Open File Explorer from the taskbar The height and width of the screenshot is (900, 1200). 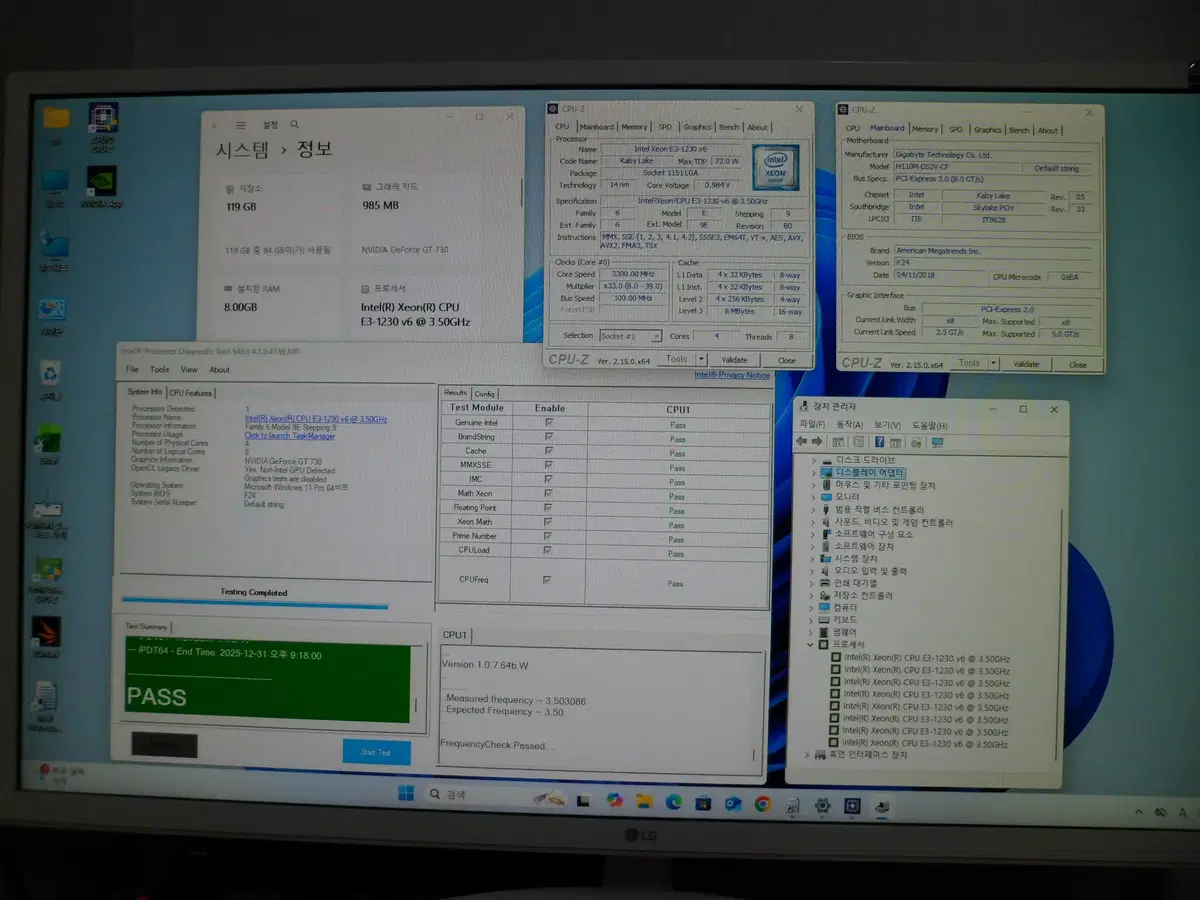click(644, 802)
